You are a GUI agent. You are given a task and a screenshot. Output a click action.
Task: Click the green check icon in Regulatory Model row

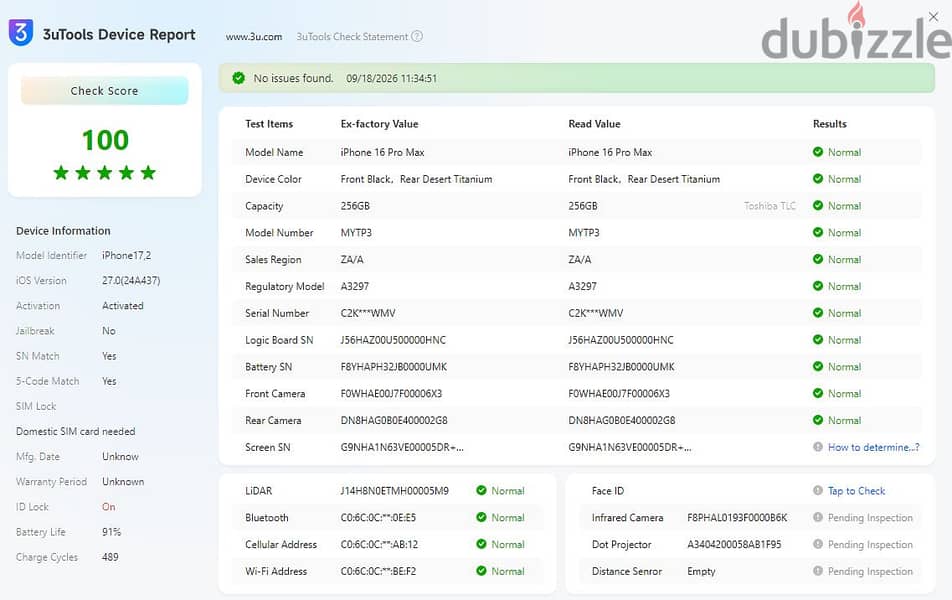click(818, 285)
